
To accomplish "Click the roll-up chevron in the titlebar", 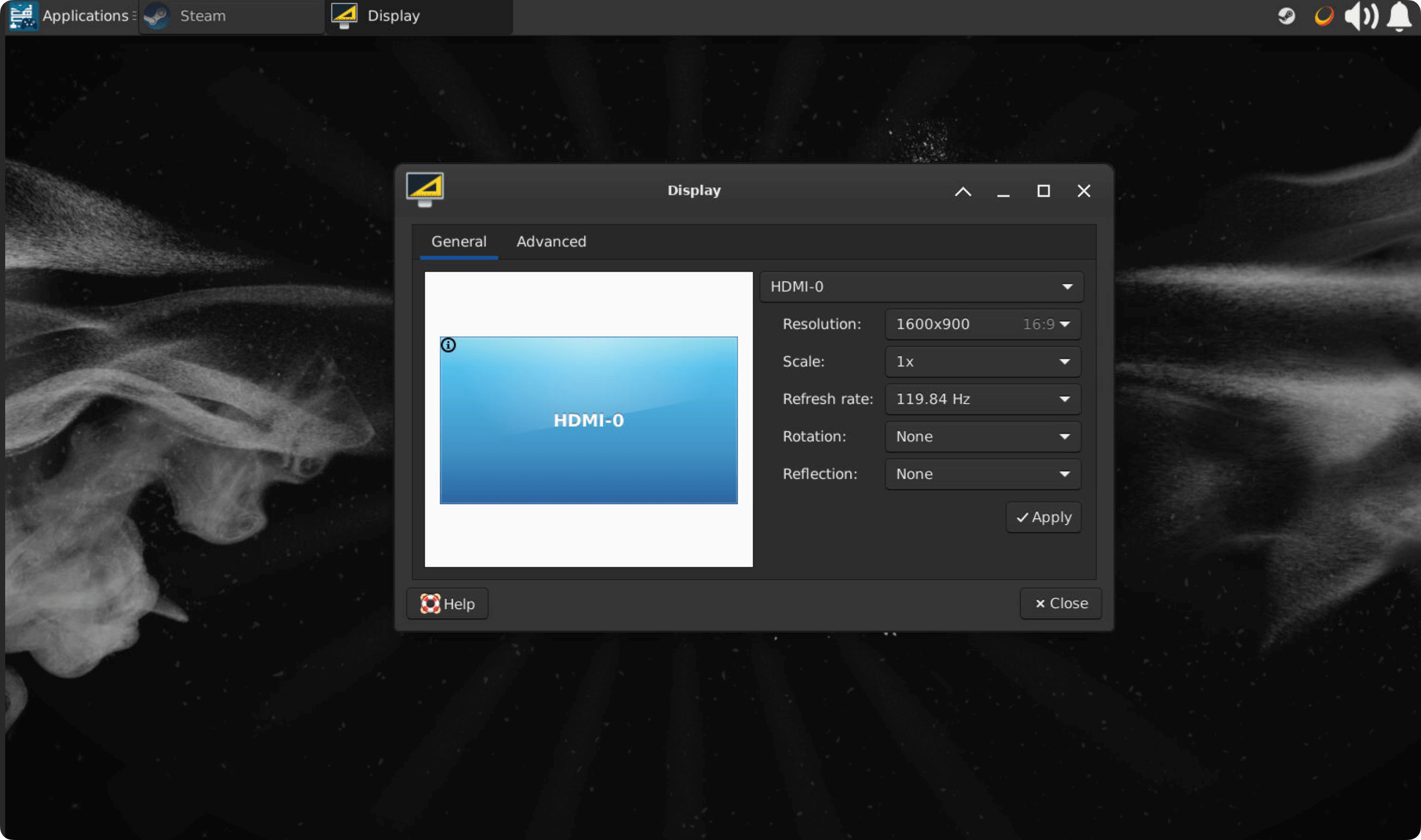I will pos(962,192).
